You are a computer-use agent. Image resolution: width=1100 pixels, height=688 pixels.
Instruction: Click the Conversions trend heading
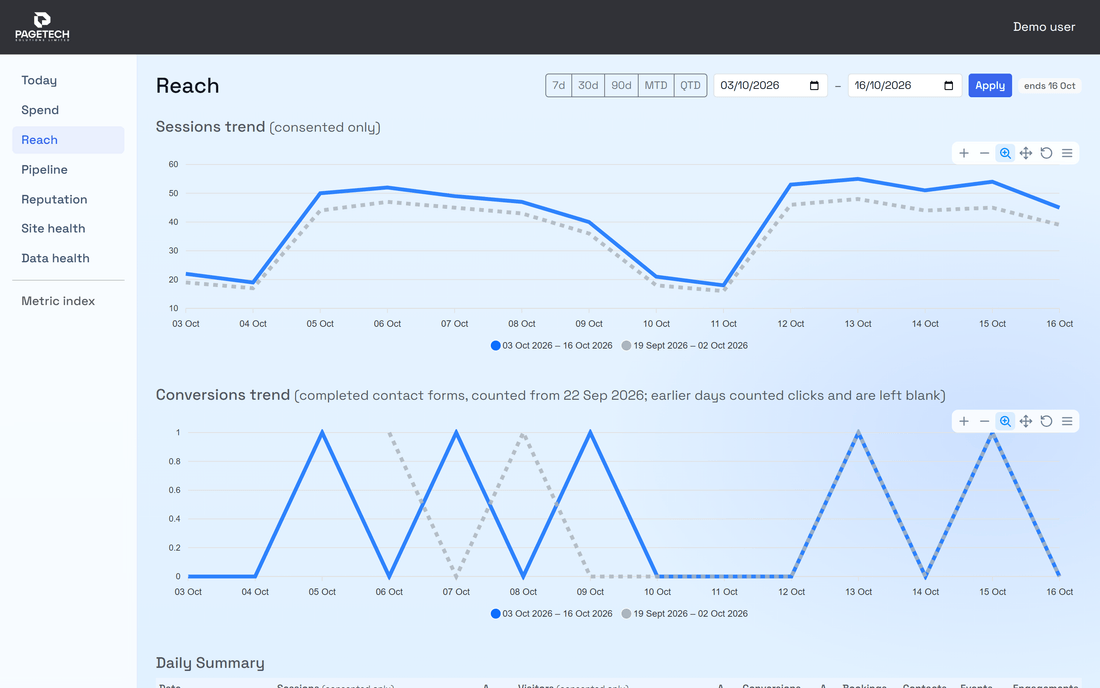[551, 395]
